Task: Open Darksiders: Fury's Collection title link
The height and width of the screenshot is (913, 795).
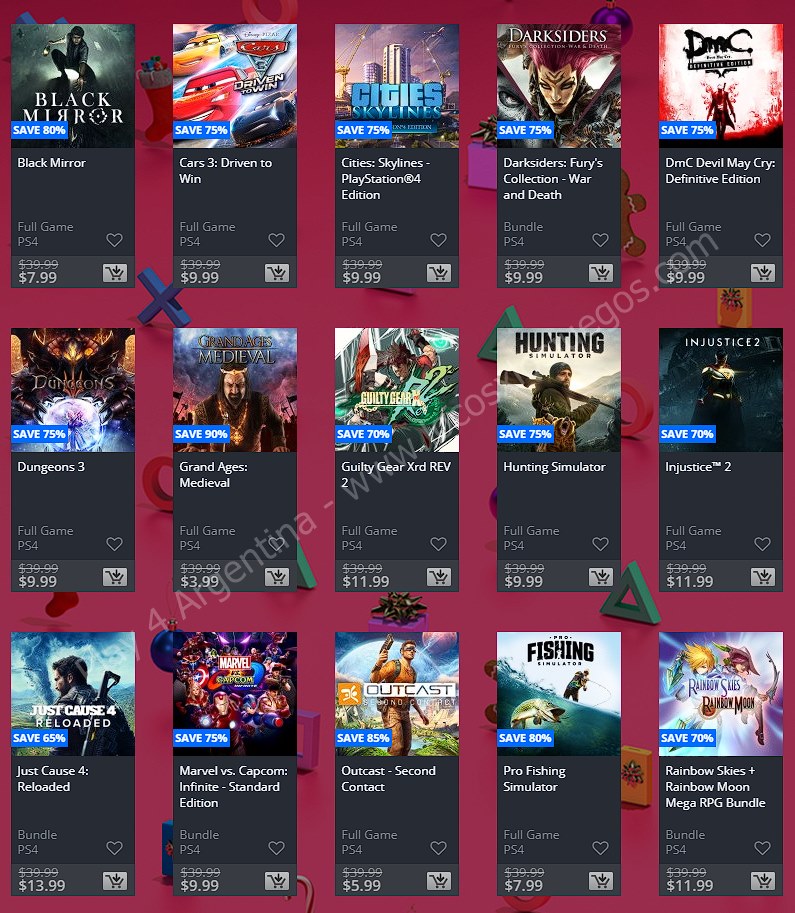Action: click(x=553, y=179)
